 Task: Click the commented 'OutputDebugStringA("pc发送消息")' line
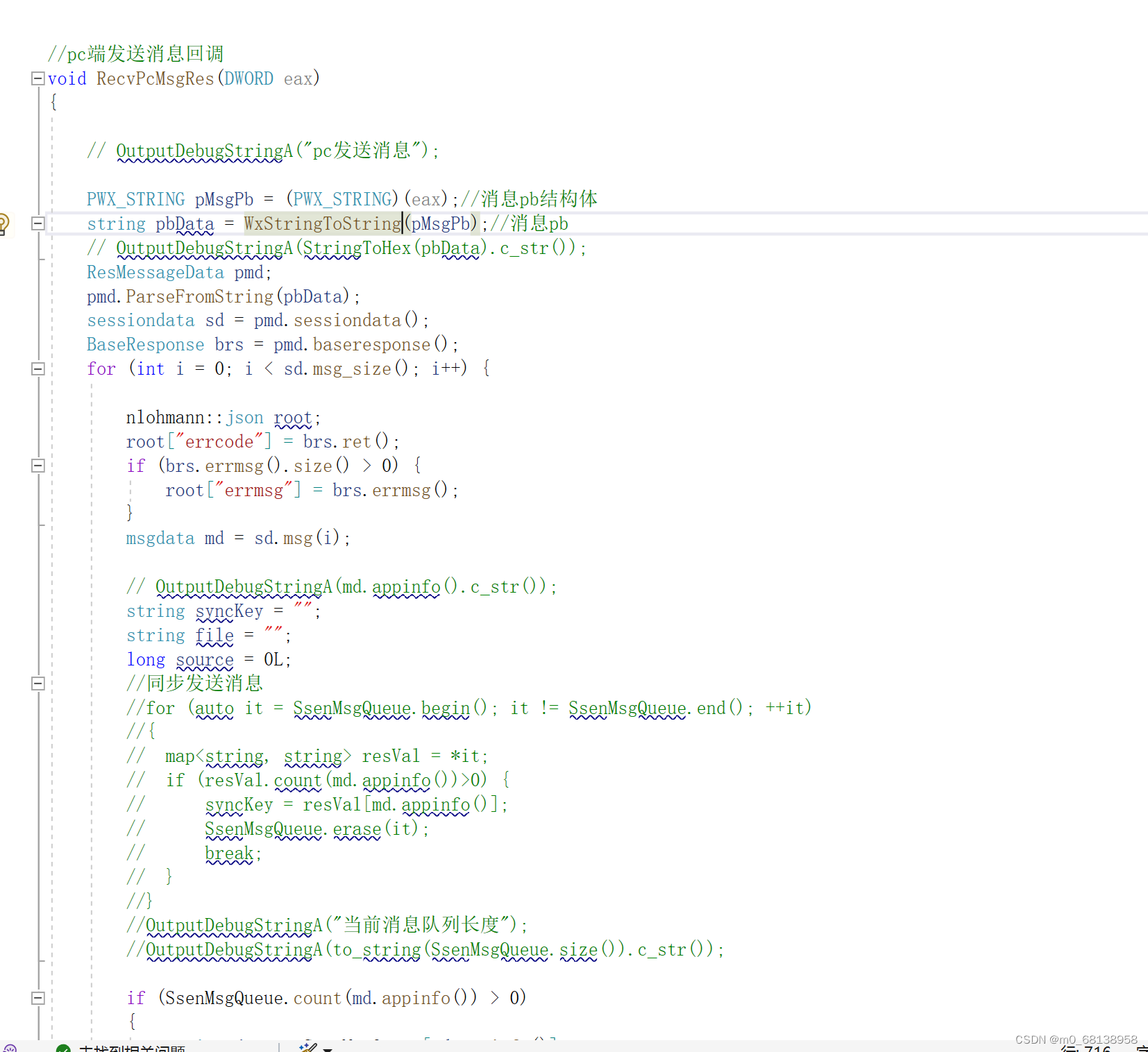click(x=263, y=151)
